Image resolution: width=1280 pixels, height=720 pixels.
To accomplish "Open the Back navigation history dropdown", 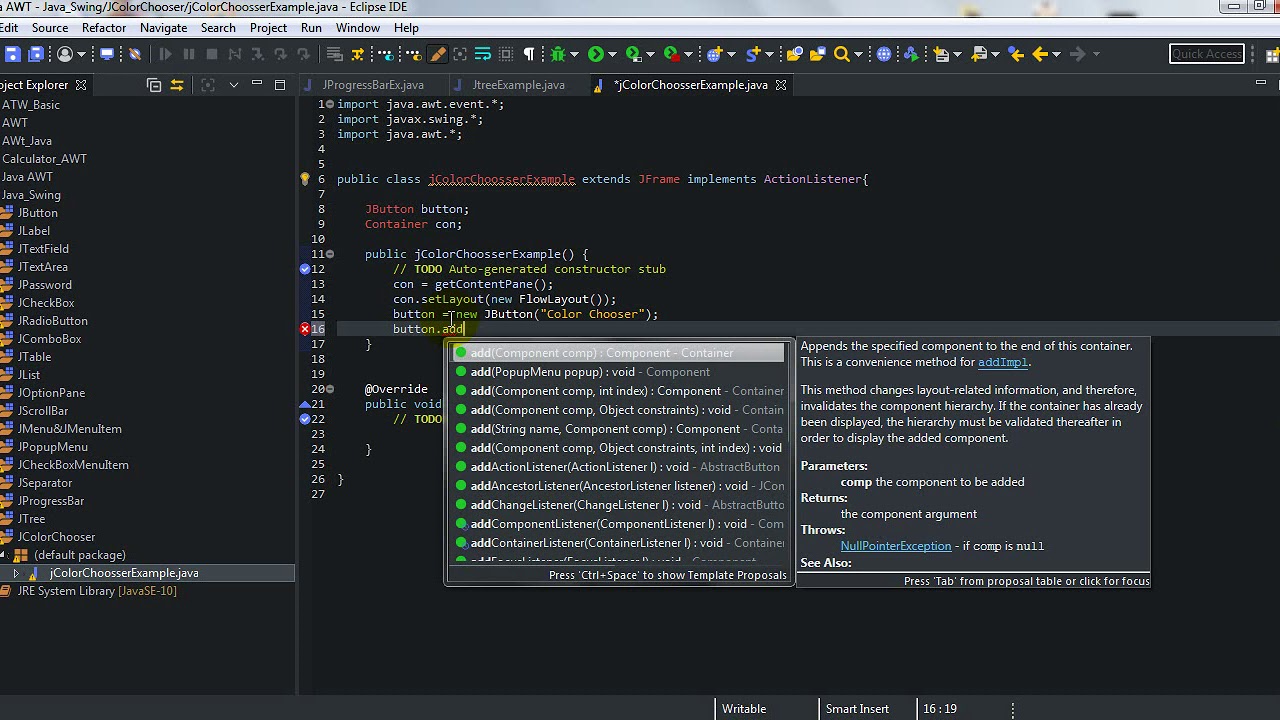I will coord(1056,54).
